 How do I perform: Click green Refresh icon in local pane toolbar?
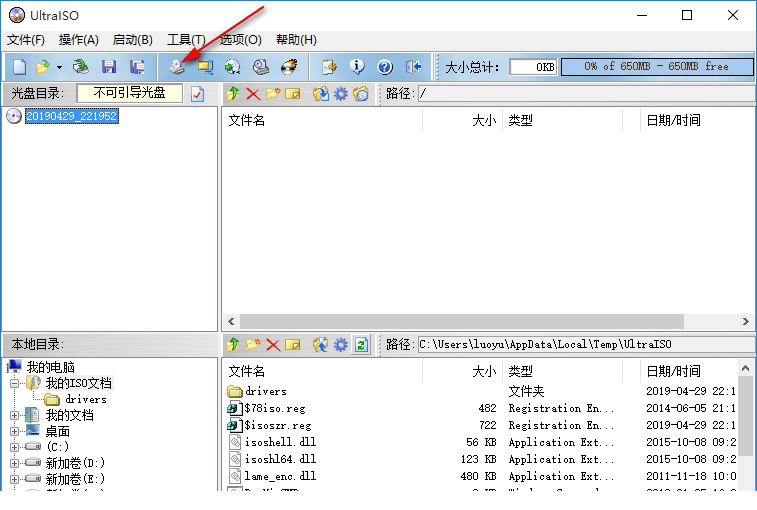(x=361, y=345)
